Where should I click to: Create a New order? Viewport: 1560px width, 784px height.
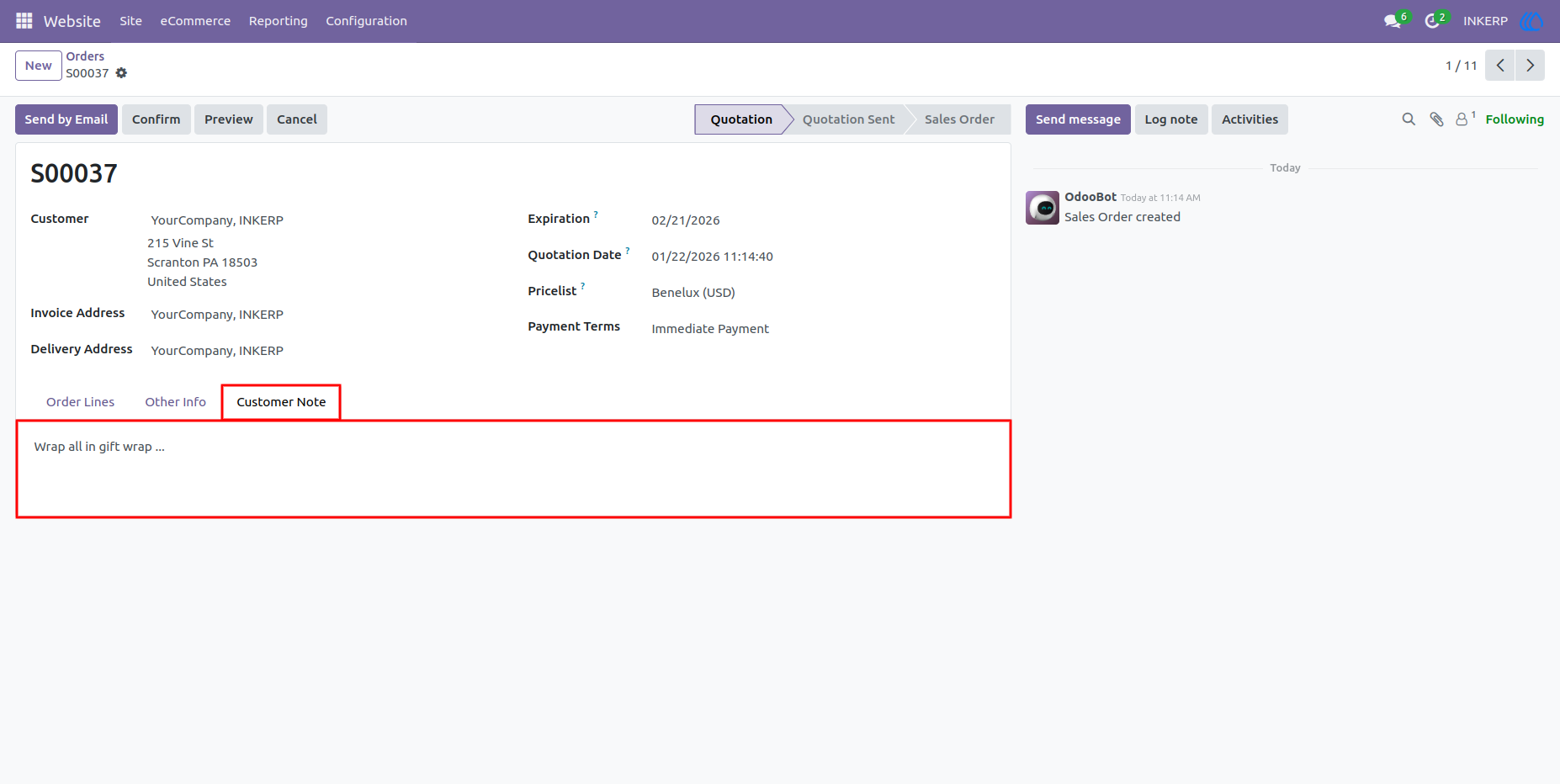[x=39, y=66]
